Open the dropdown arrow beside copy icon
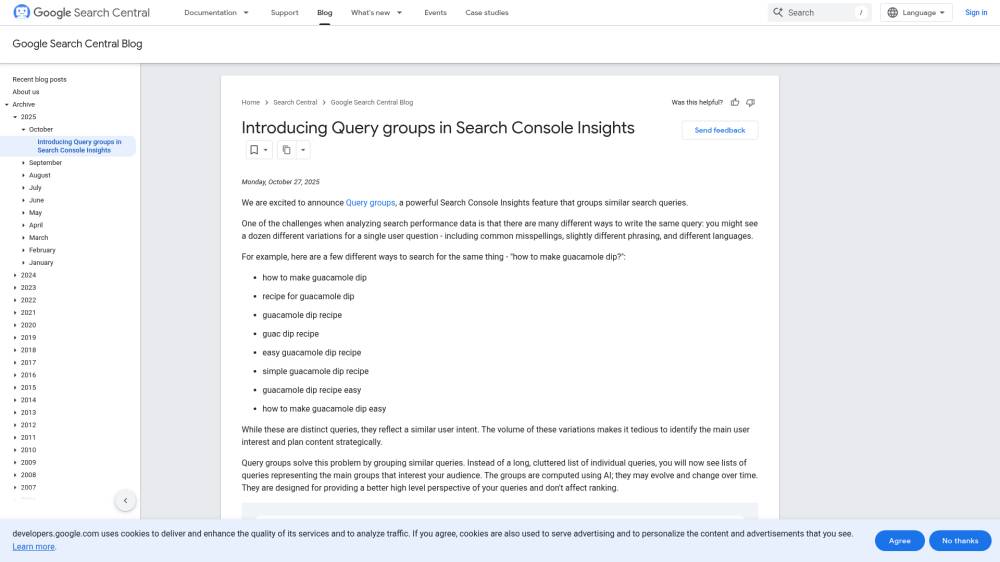Viewport: 1000px width, 562px height. [303, 150]
